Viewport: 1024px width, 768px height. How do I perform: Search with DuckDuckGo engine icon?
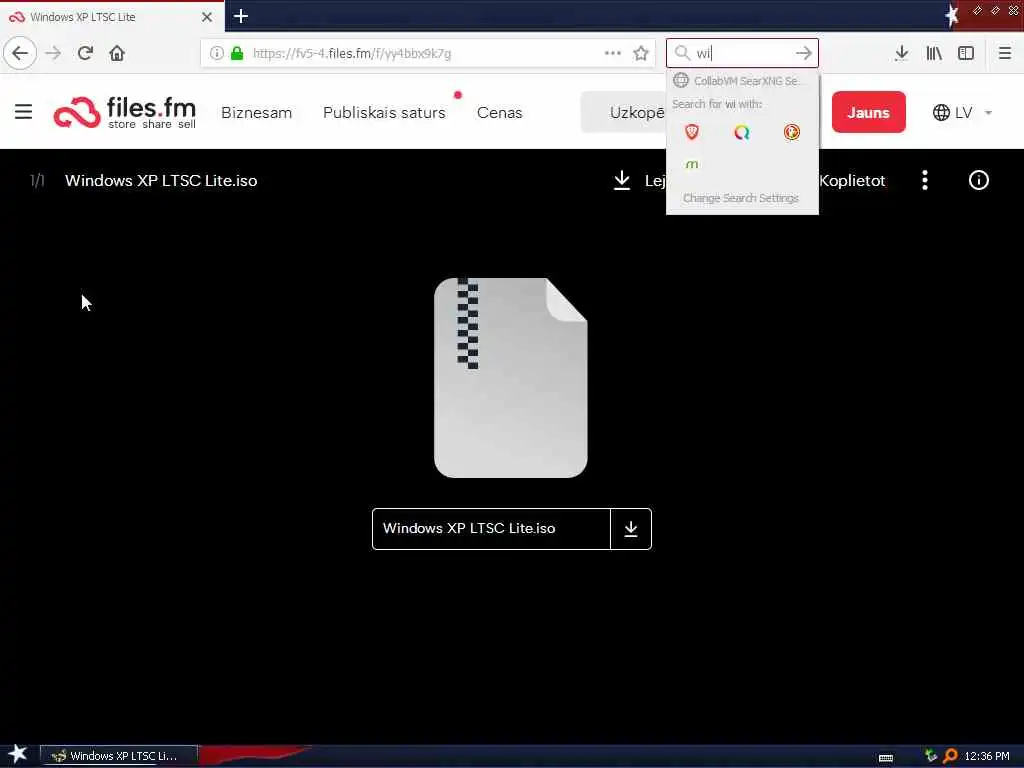(792, 133)
